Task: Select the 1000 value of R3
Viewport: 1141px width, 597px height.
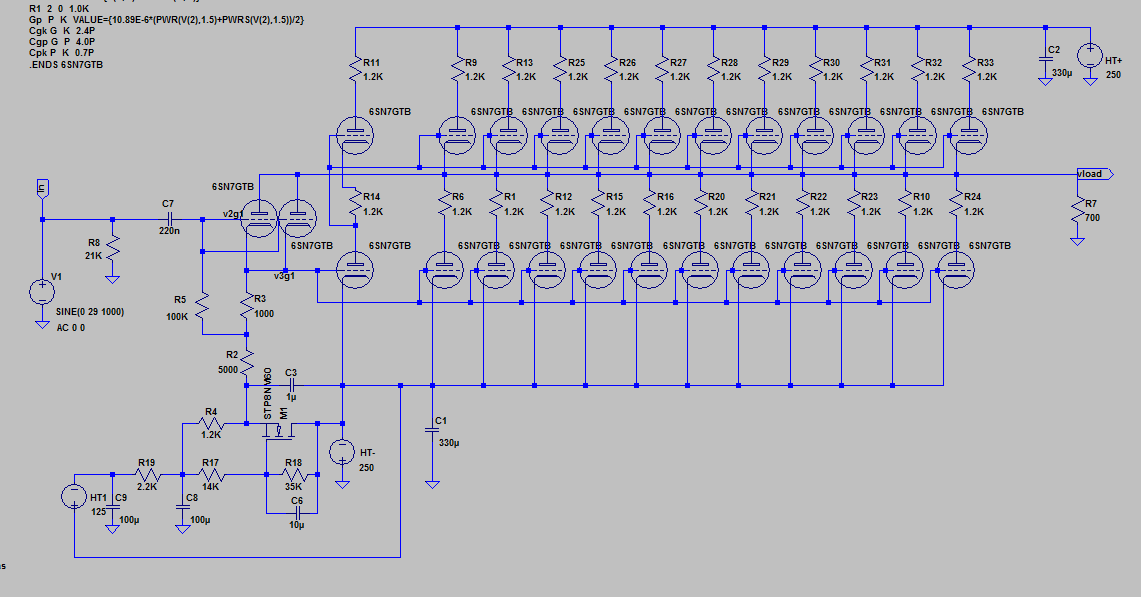Action: [264, 314]
